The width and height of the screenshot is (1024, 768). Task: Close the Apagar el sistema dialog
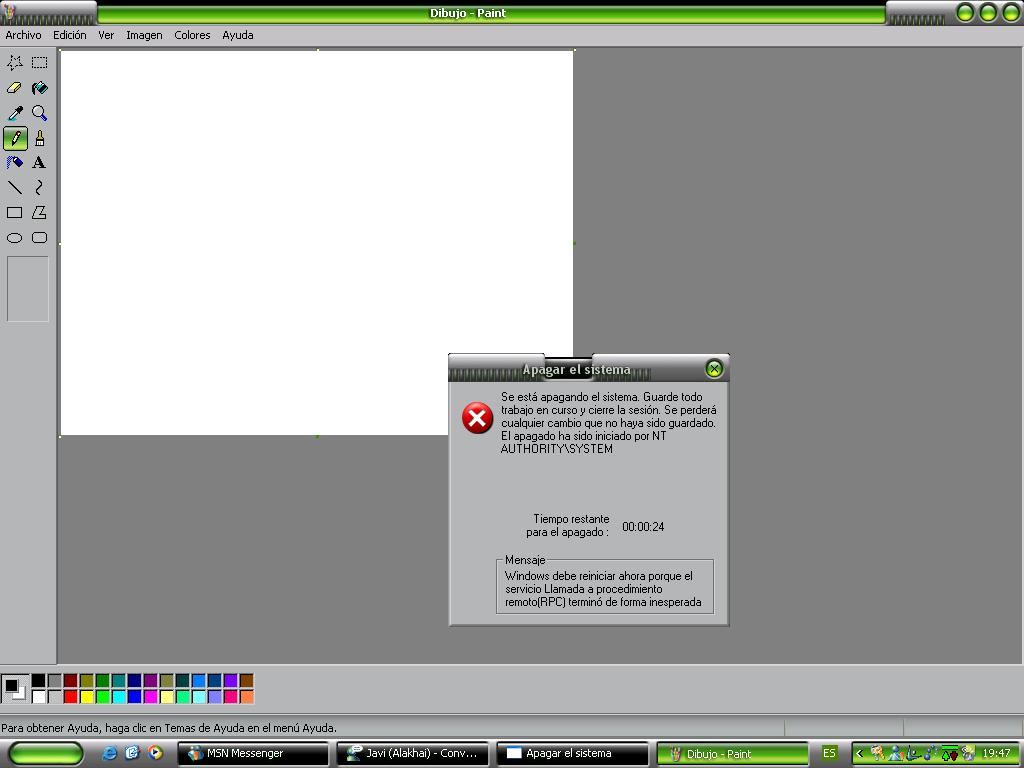tap(714, 369)
